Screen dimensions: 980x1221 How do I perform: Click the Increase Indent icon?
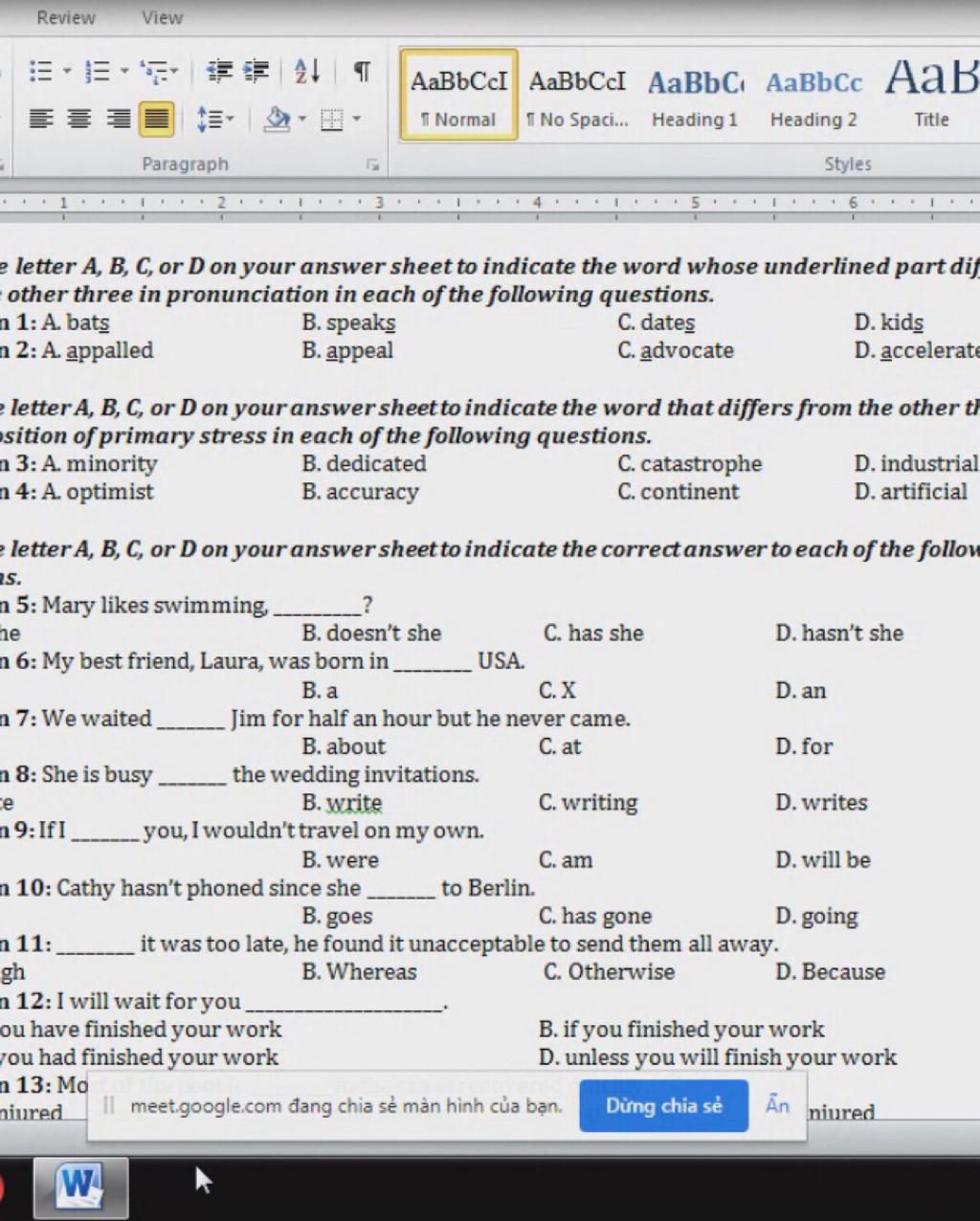click(256, 71)
